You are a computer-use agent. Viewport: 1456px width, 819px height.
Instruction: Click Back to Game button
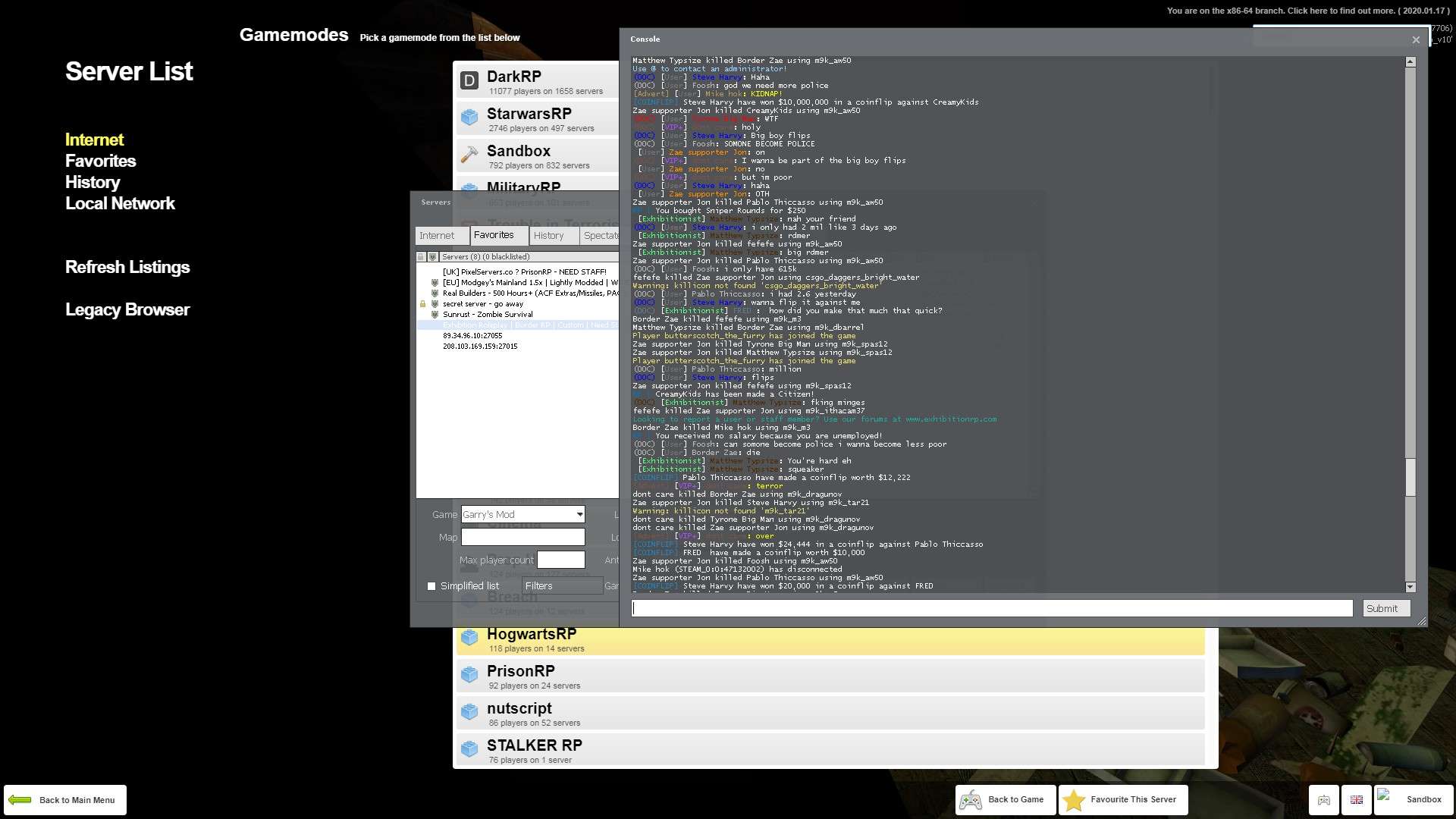pos(1006,800)
